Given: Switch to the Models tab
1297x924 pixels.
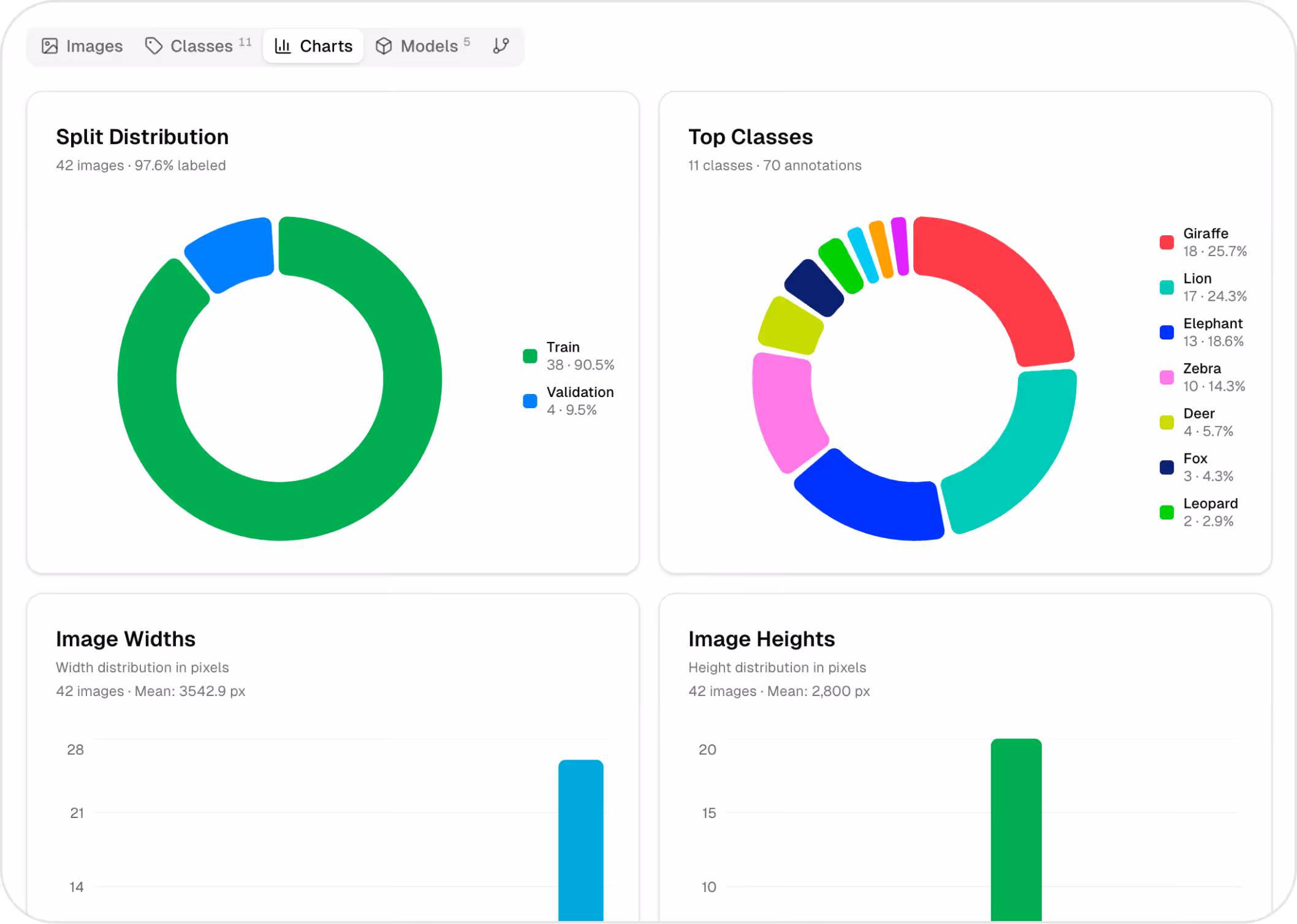Looking at the screenshot, I should pyautogui.click(x=422, y=45).
